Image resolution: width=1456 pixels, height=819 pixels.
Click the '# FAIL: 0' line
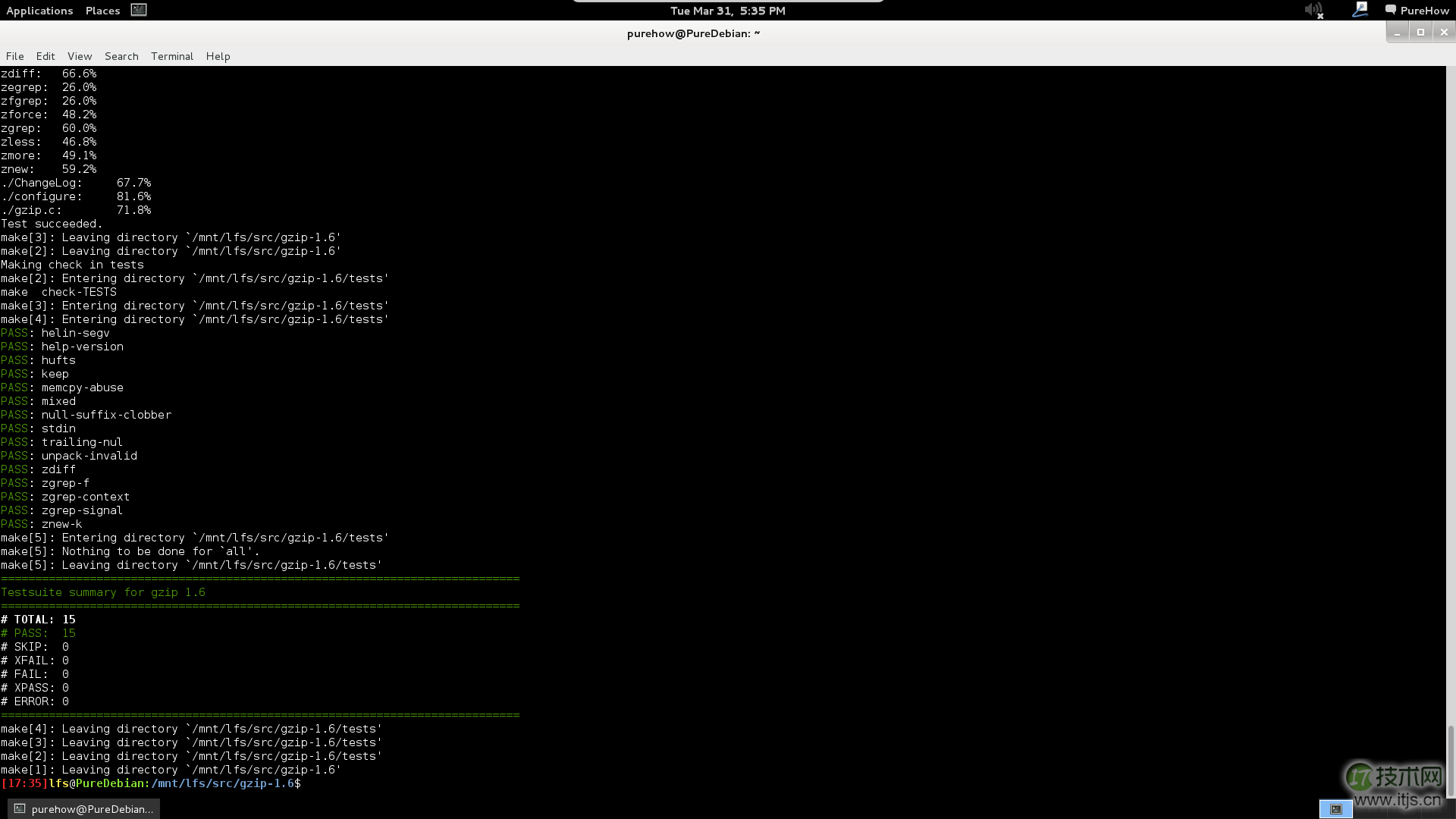tap(35, 674)
